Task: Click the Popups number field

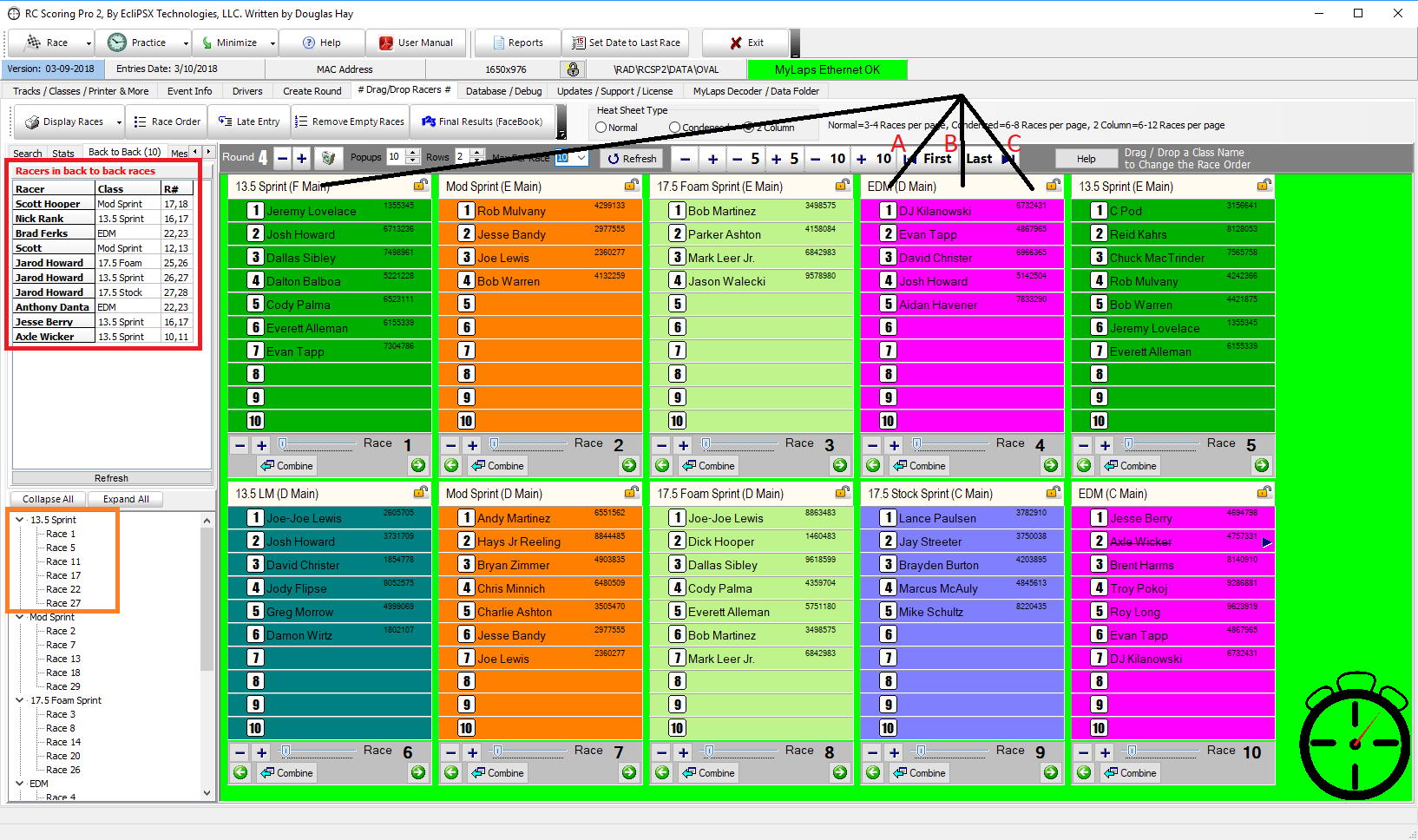Action: (394, 157)
